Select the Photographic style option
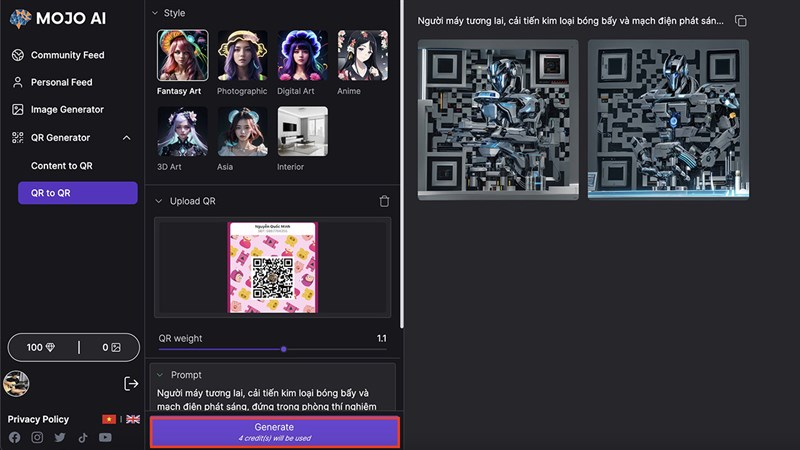The width and height of the screenshot is (800, 450). (x=242, y=62)
